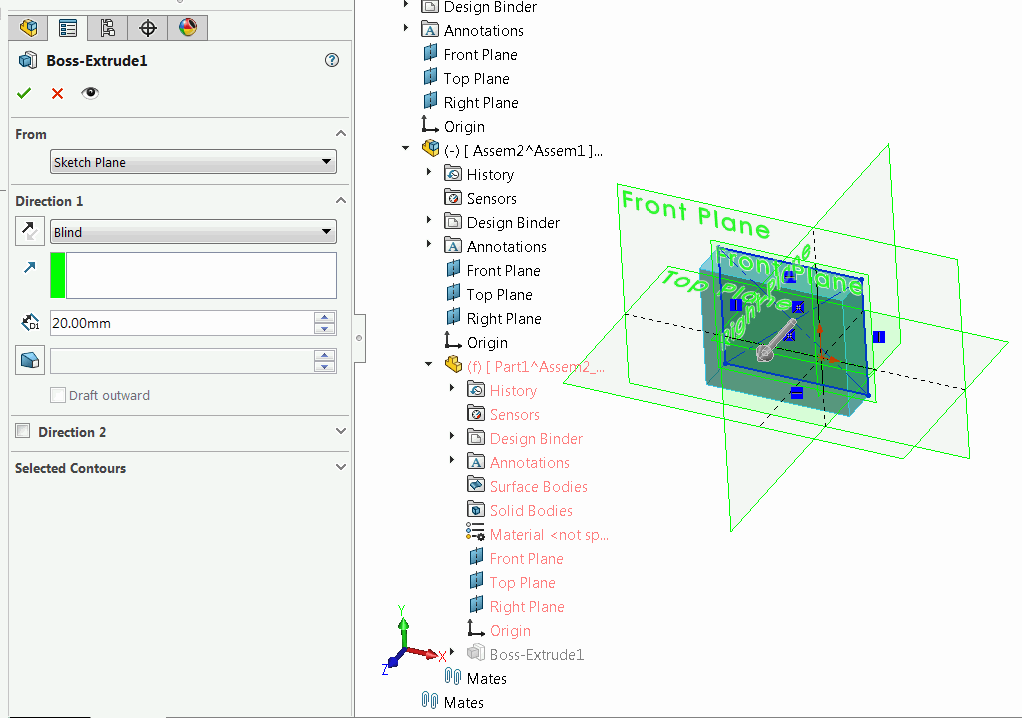Expand Part1 Annotations folder
Viewport: 1022px width, 718px height.
click(452, 460)
